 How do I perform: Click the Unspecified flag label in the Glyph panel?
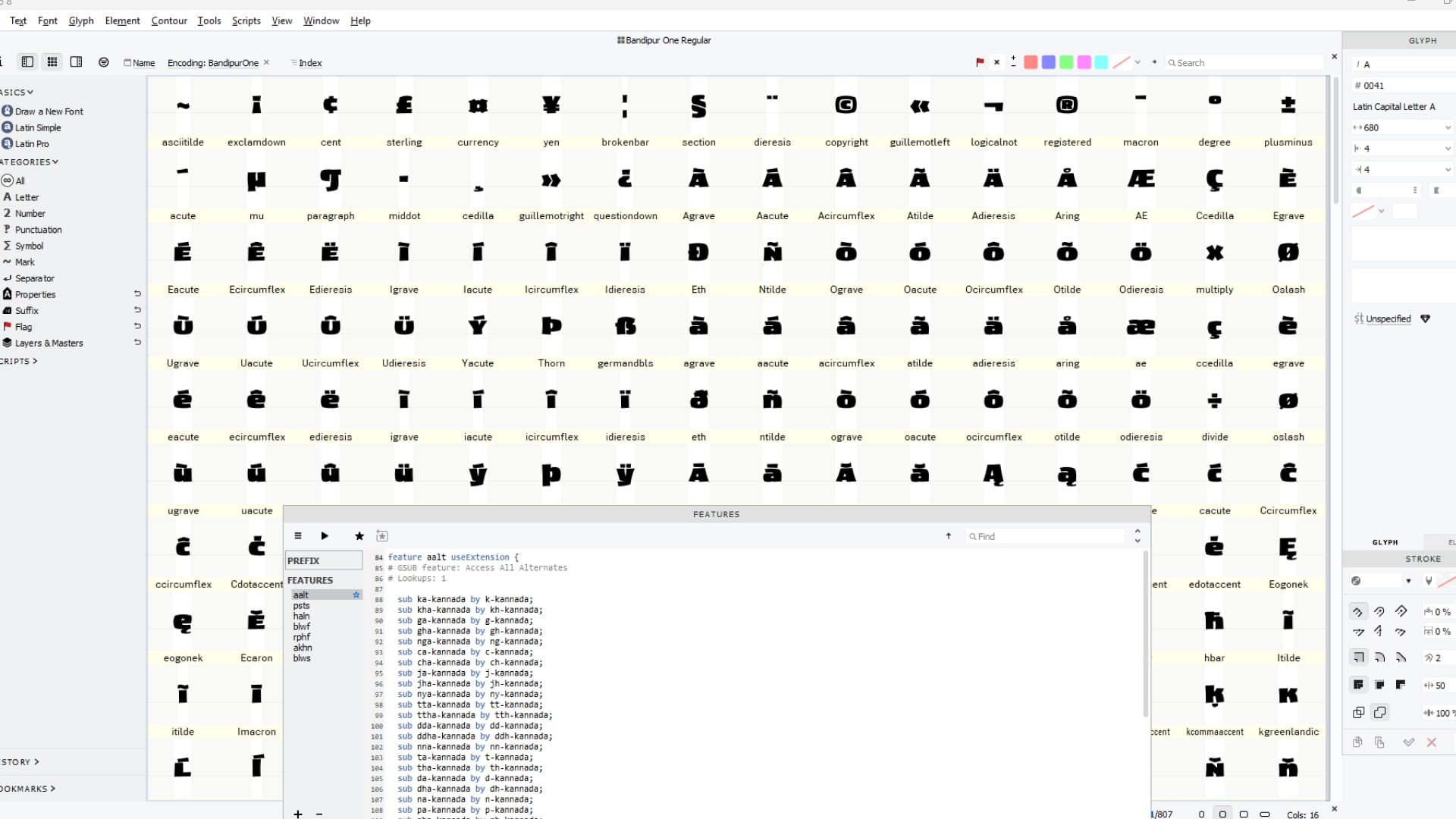(1387, 318)
